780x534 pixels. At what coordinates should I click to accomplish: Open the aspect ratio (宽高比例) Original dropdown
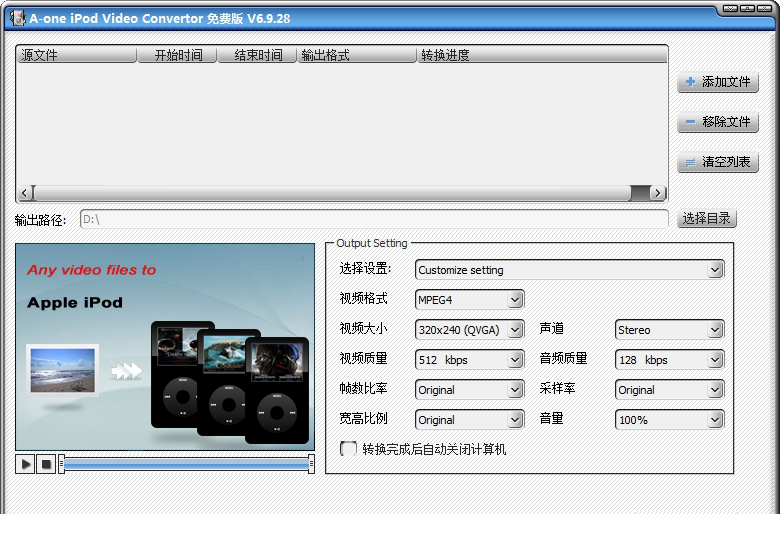click(469, 420)
